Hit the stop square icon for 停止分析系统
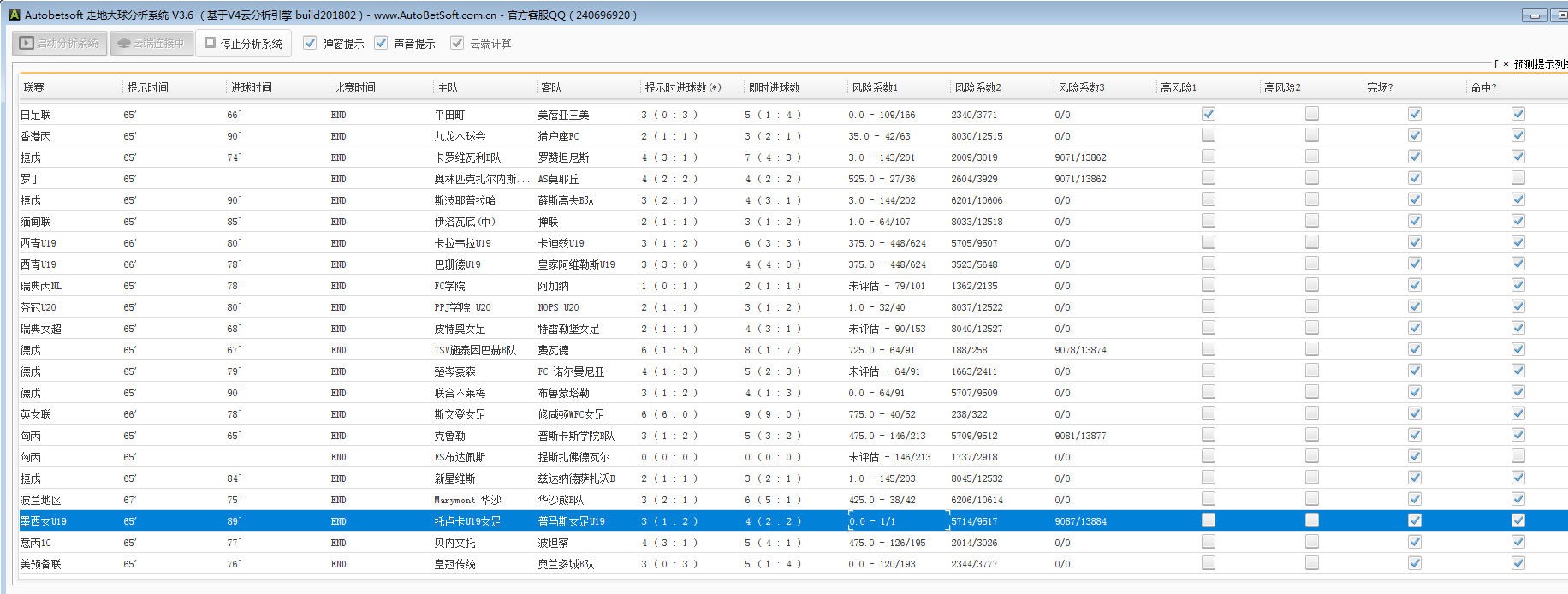 [x=210, y=43]
